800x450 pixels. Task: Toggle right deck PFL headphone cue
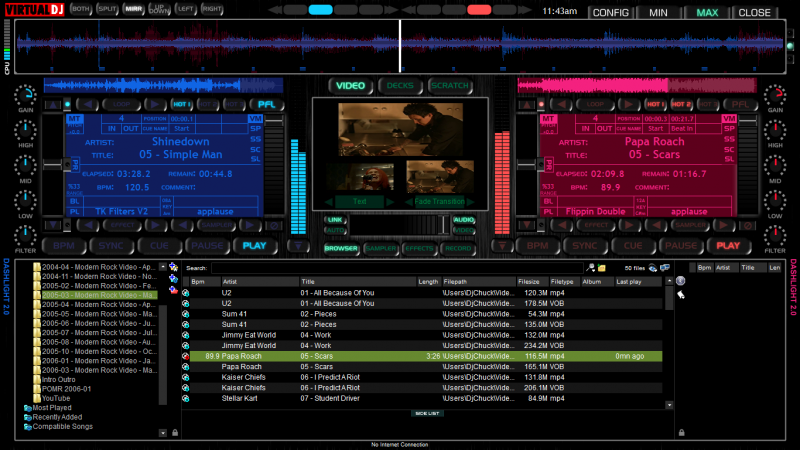coord(740,104)
